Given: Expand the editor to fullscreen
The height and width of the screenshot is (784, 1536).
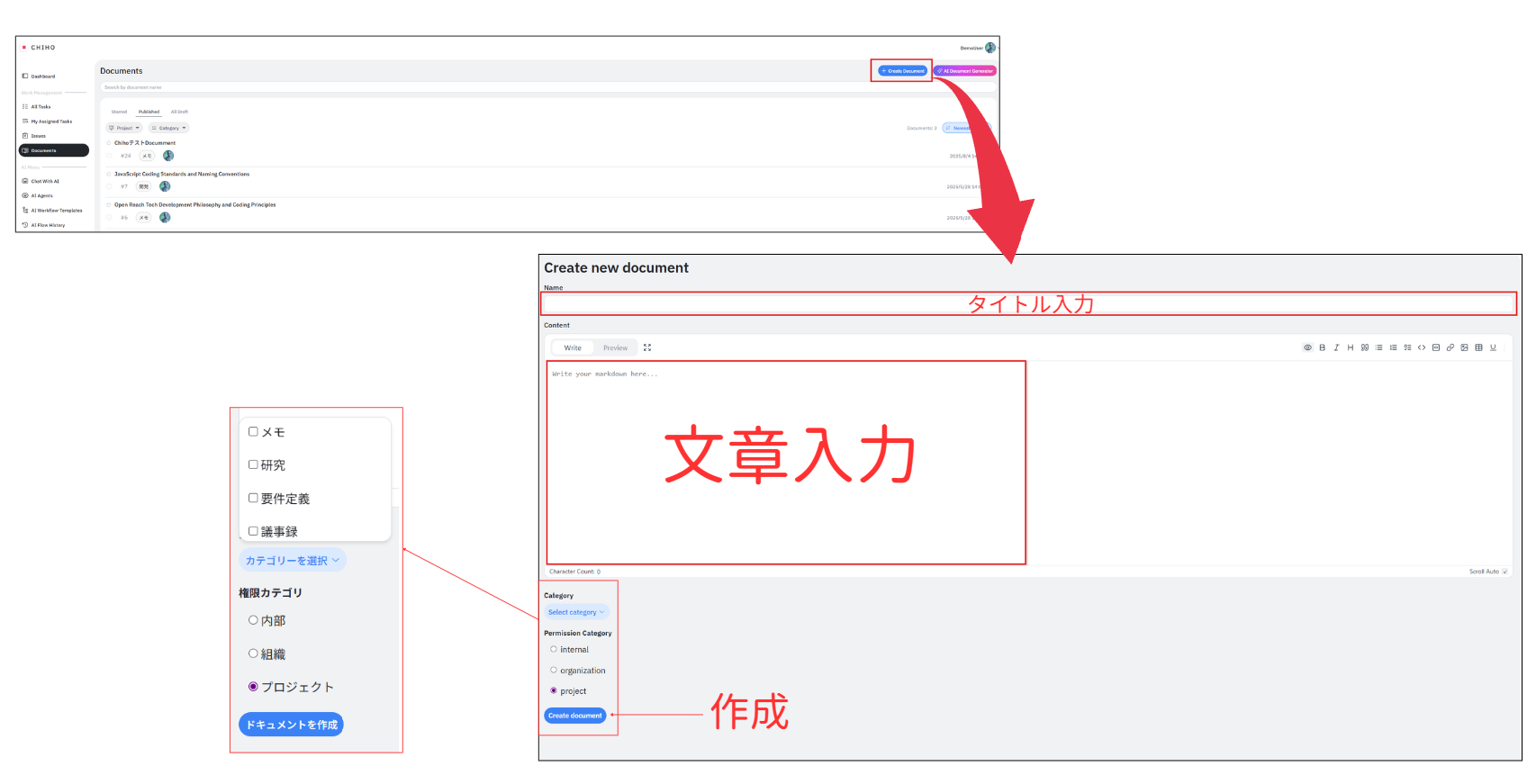Looking at the screenshot, I should click(x=647, y=347).
